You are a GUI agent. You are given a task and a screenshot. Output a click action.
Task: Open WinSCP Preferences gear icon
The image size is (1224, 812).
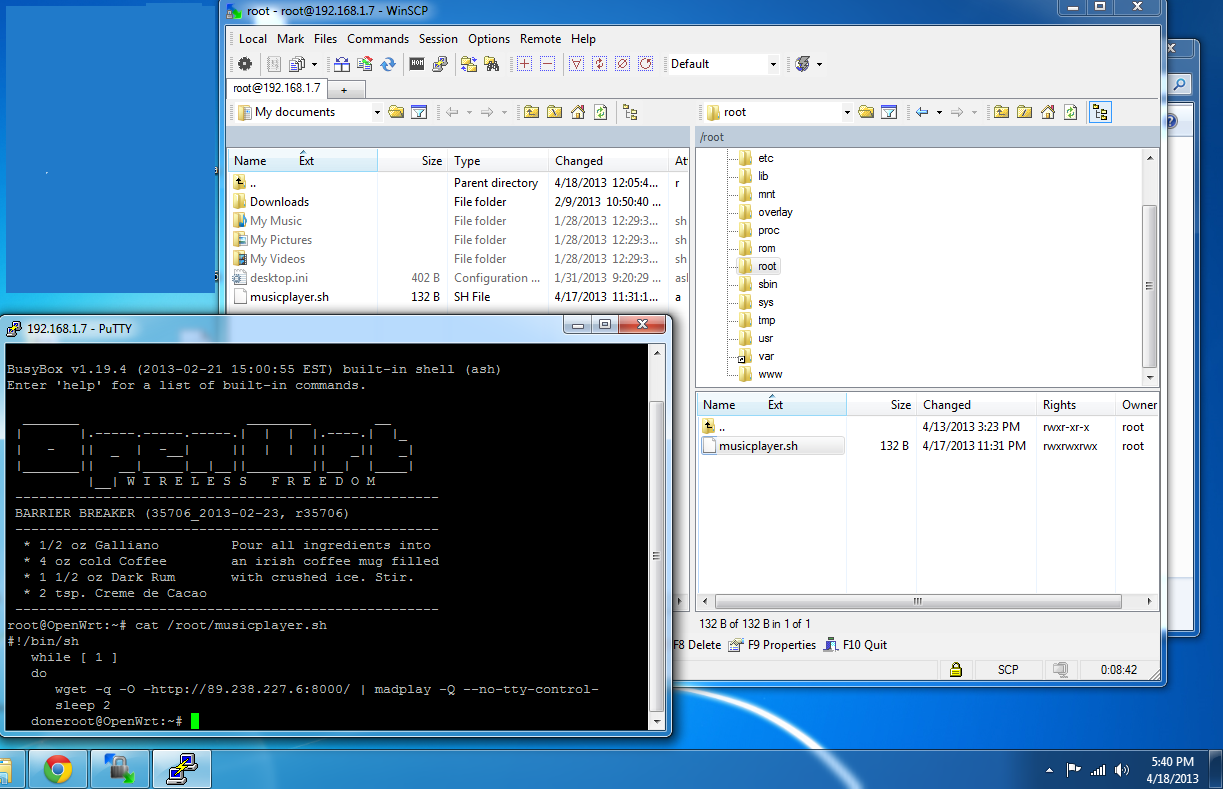click(244, 64)
